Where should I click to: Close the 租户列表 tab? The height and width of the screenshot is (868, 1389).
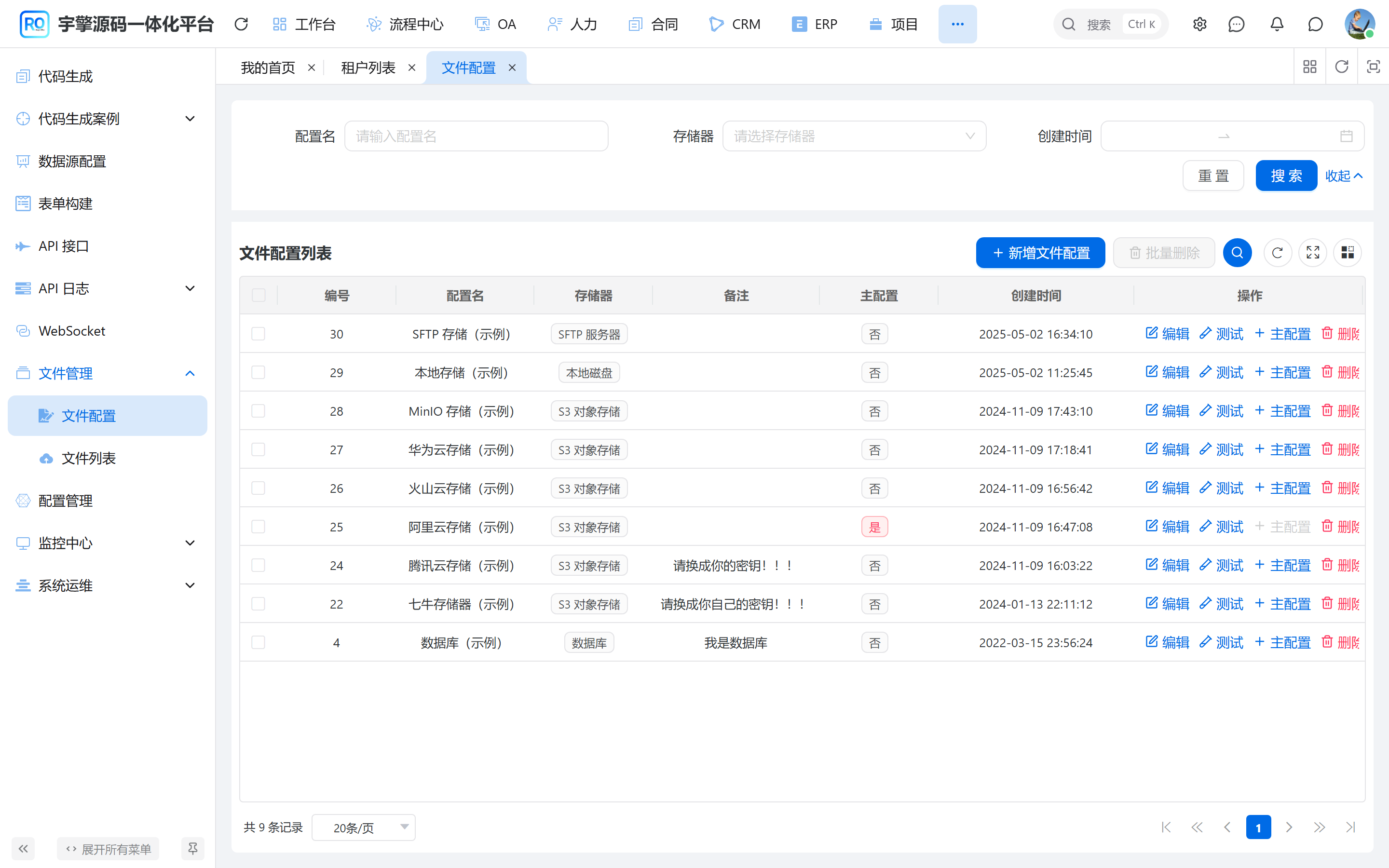tap(411, 68)
